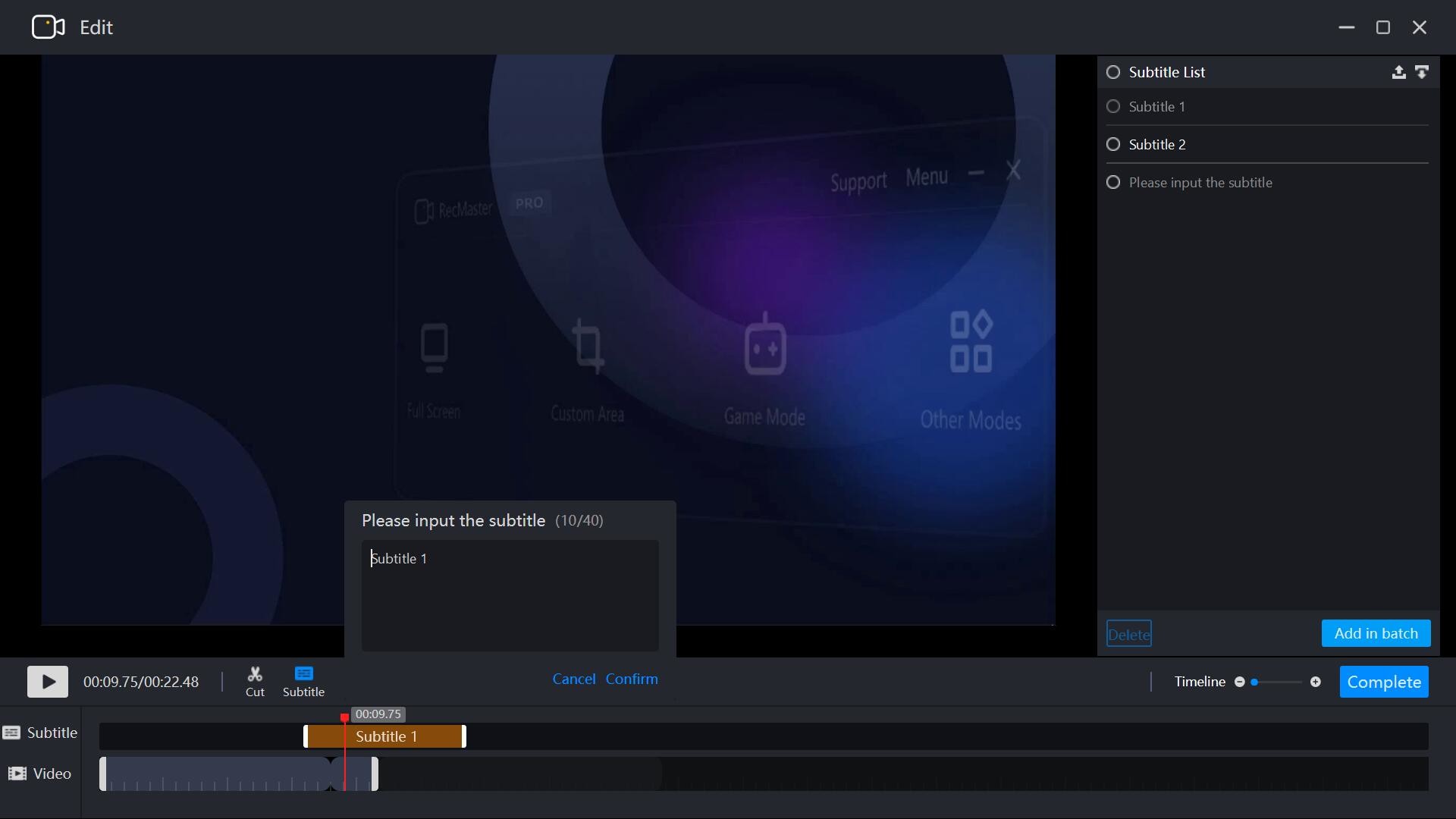Image resolution: width=1456 pixels, height=819 pixels.
Task: Click the Video track icon in the sidebar
Action: click(18, 773)
